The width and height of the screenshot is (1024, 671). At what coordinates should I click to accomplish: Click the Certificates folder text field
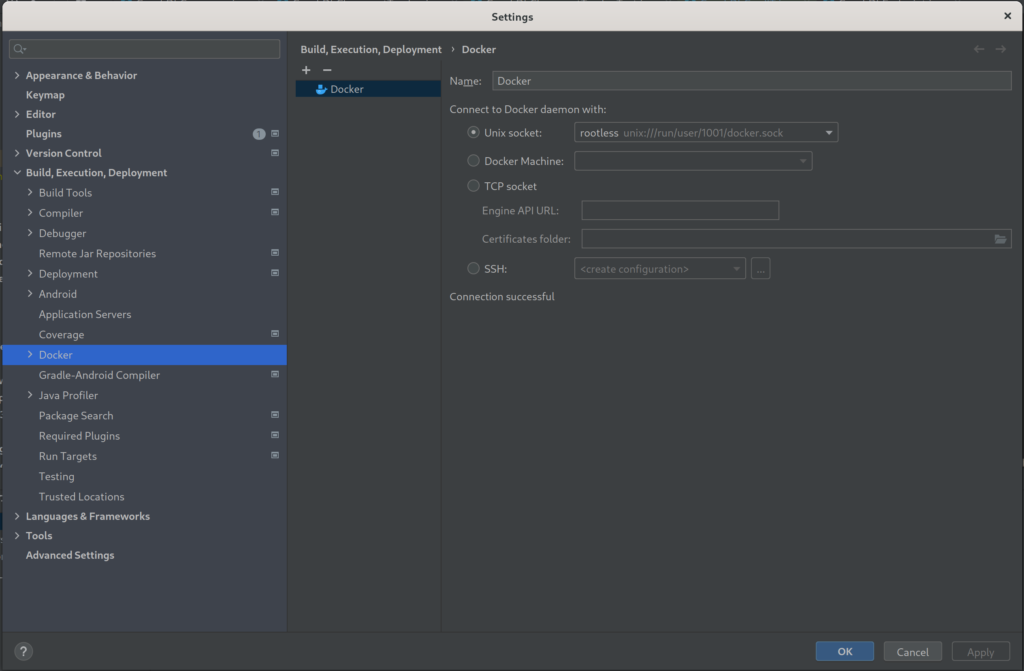pos(786,239)
